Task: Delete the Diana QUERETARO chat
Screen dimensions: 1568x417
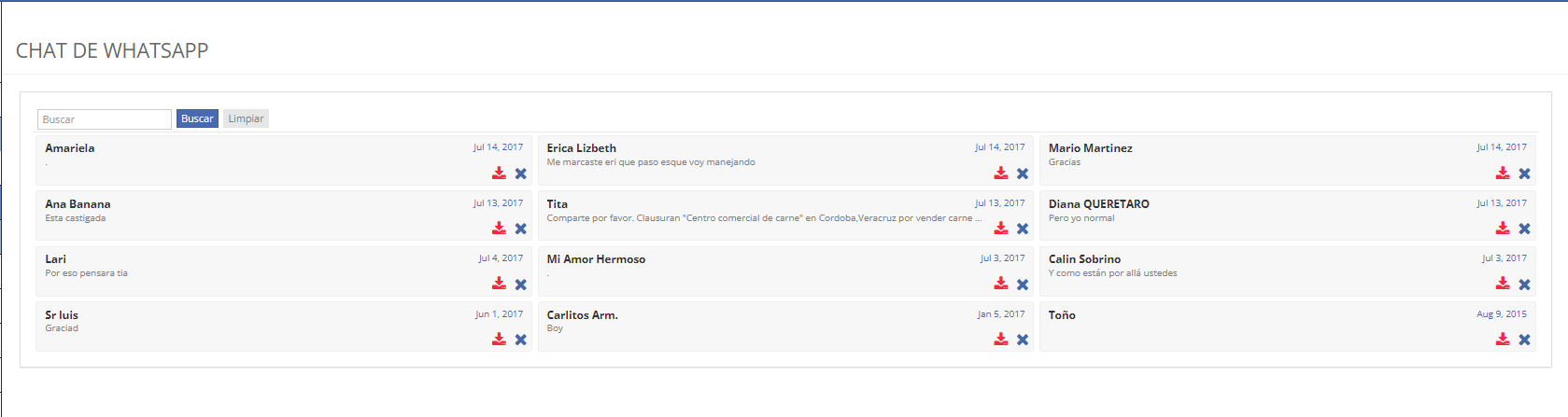Action: (1524, 229)
